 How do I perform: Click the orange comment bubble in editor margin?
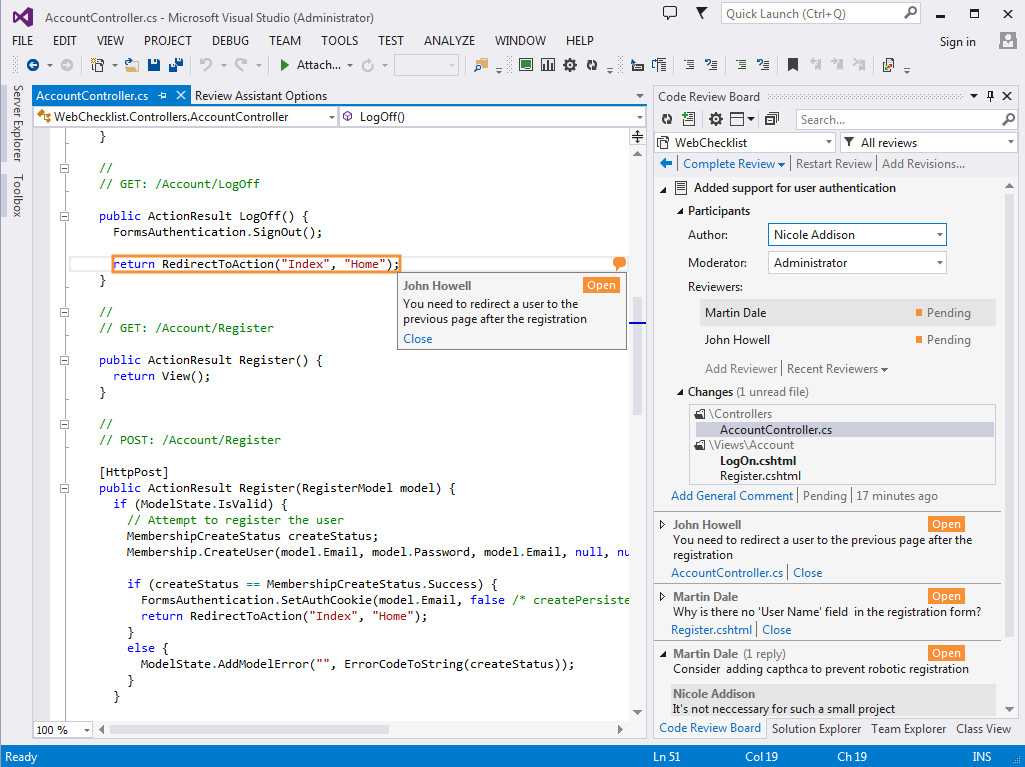point(619,263)
